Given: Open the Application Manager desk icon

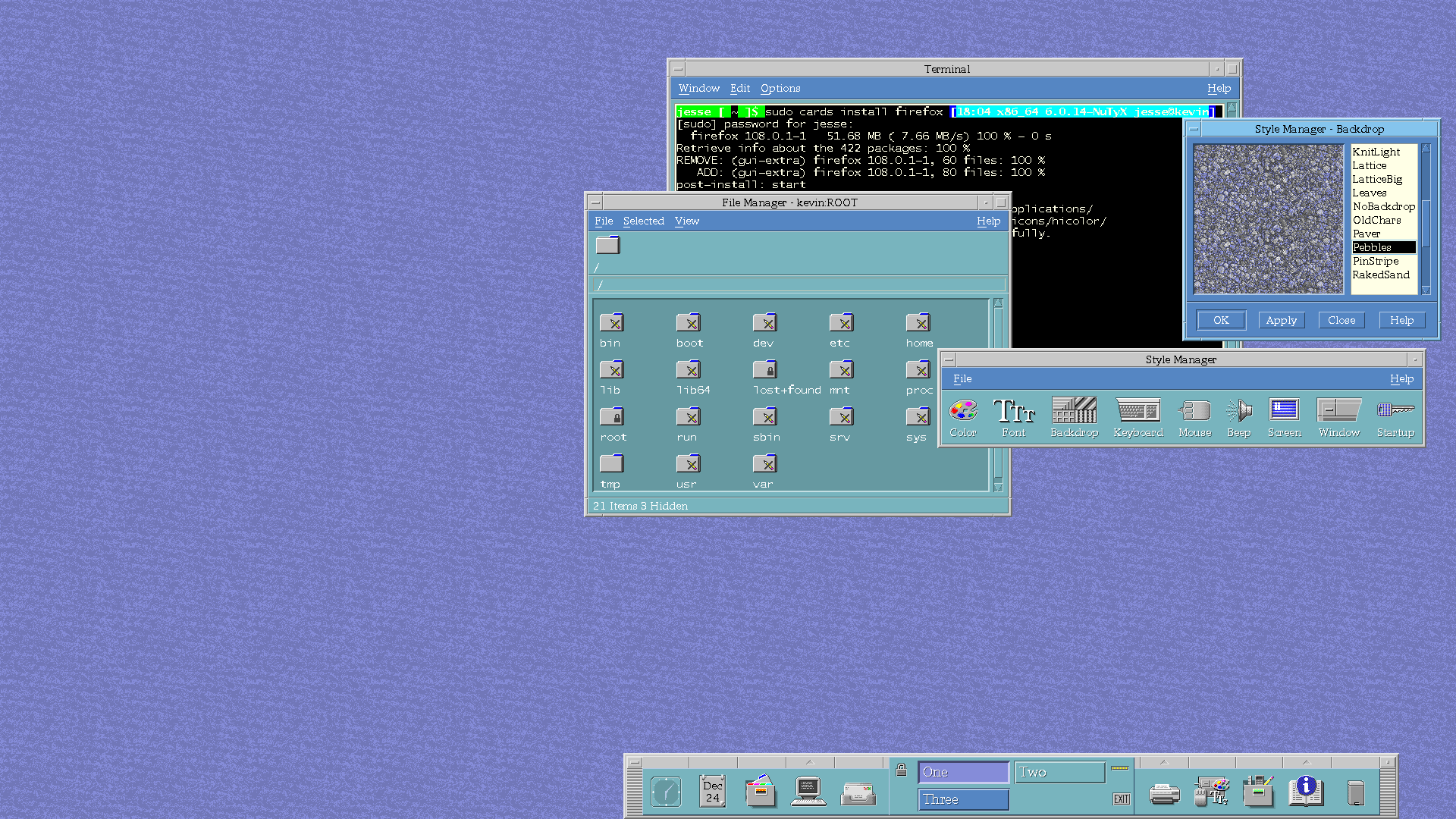Looking at the screenshot, I should pos(1259,791).
